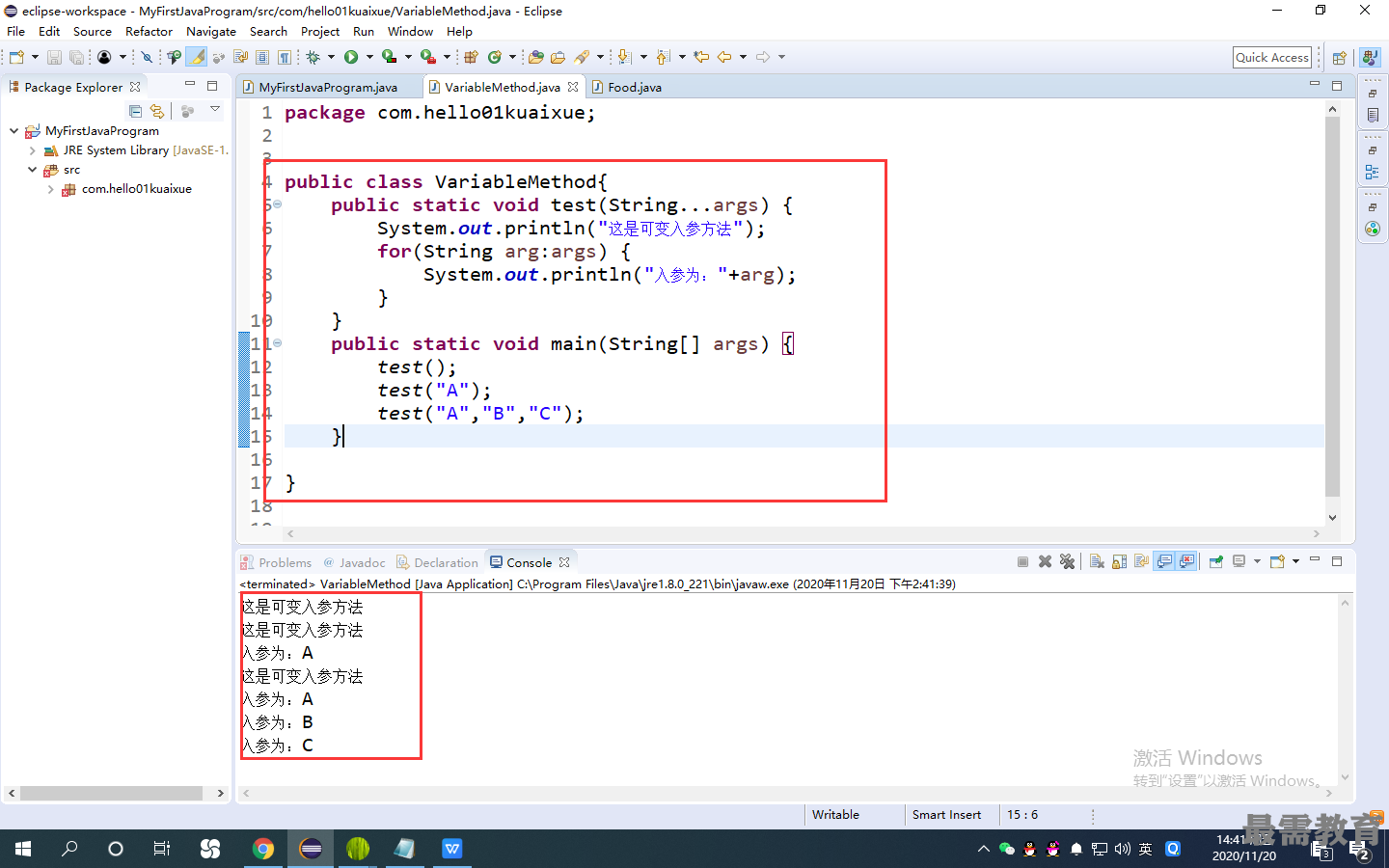Select the Java perspective icon at top right
The width and height of the screenshot is (1389, 868).
pyautogui.click(x=1370, y=58)
